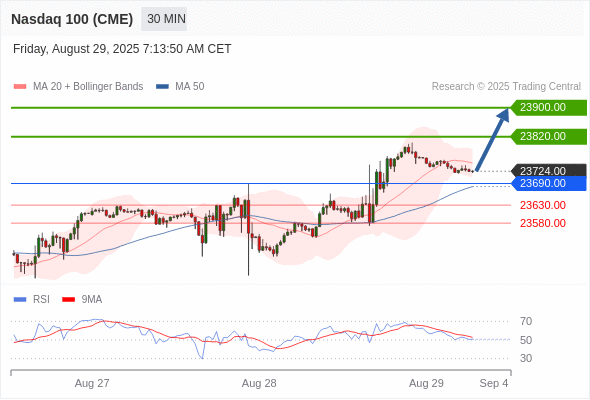The image size is (590, 400).
Task: Click the 23690.00 blue pivot label
Action: coord(549,184)
